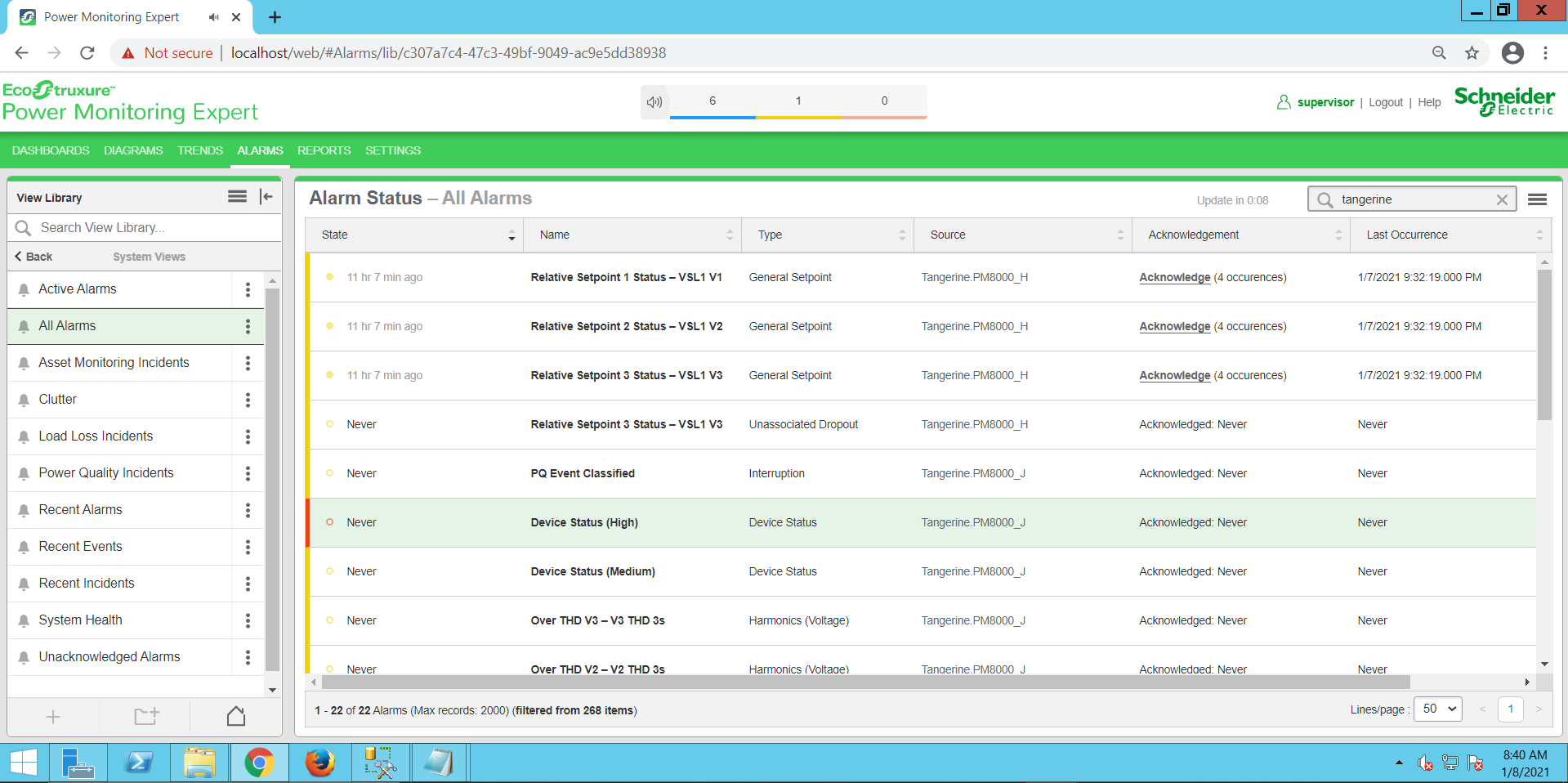This screenshot has width=1568, height=783.
Task: Click the alarm sound speaker icon
Action: (x=654, y=102)
